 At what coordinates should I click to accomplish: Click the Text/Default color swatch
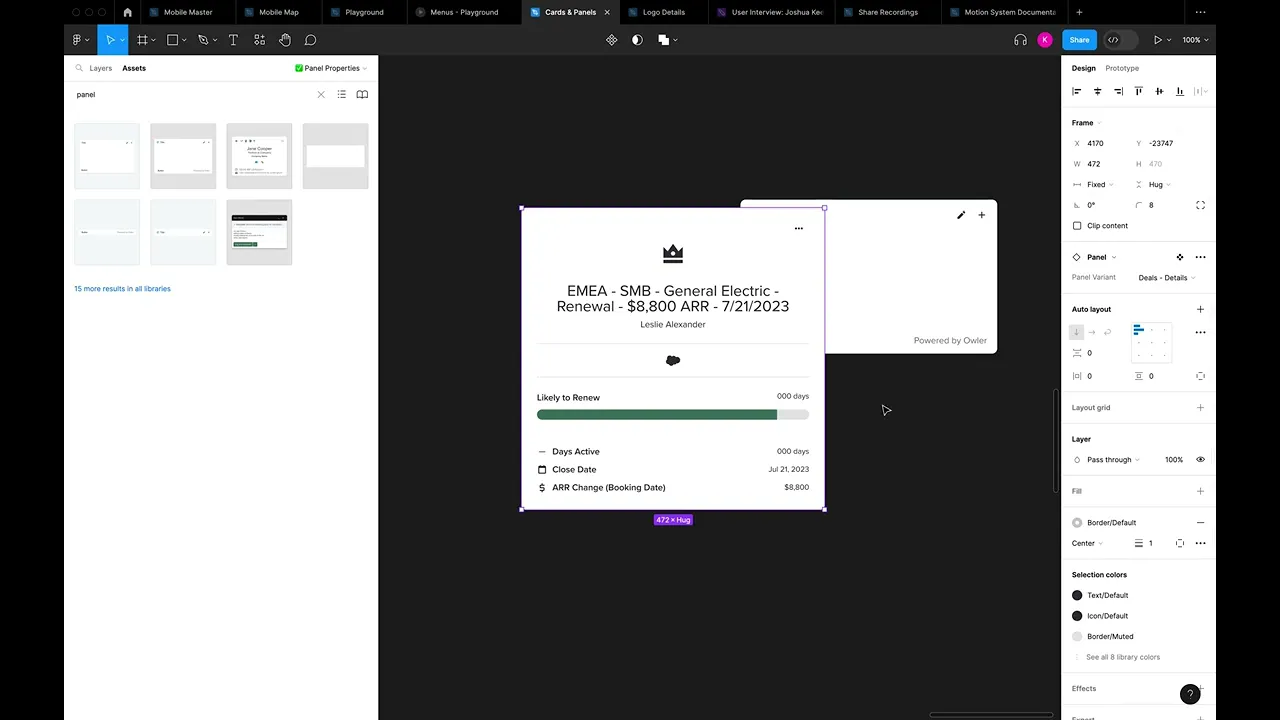pyautogui.click(x=1077, y=595)
